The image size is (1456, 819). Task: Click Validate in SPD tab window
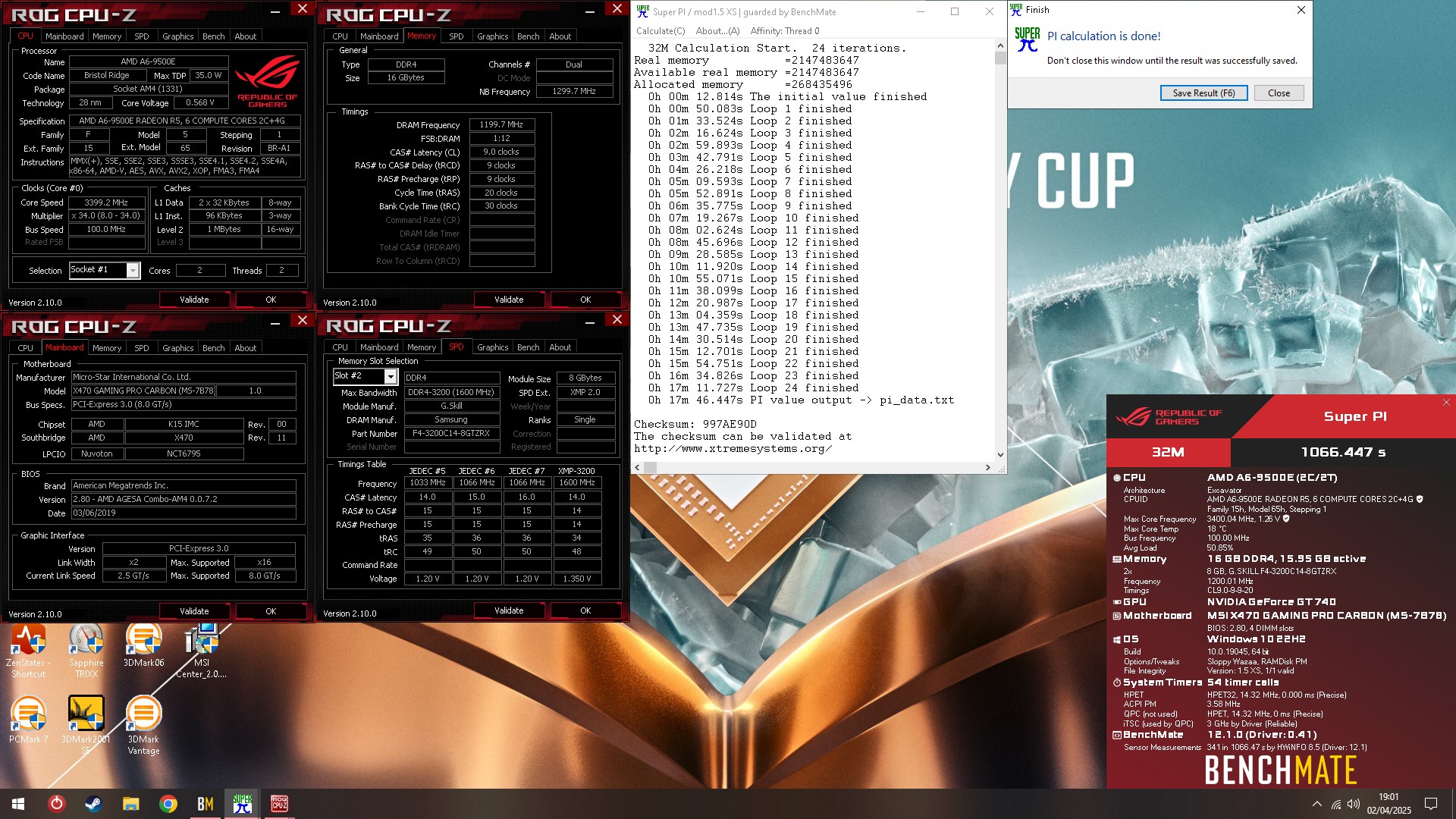[x=509, y=610]
